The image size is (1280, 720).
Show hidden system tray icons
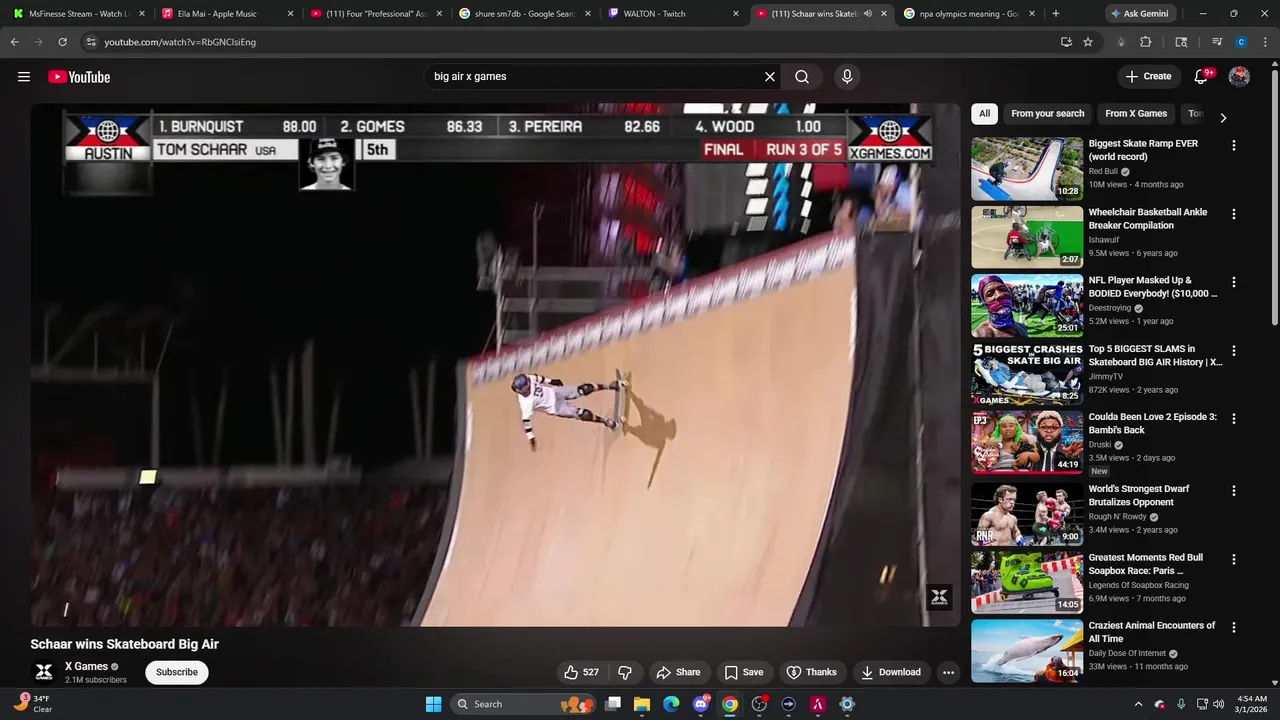(1138, 704)
